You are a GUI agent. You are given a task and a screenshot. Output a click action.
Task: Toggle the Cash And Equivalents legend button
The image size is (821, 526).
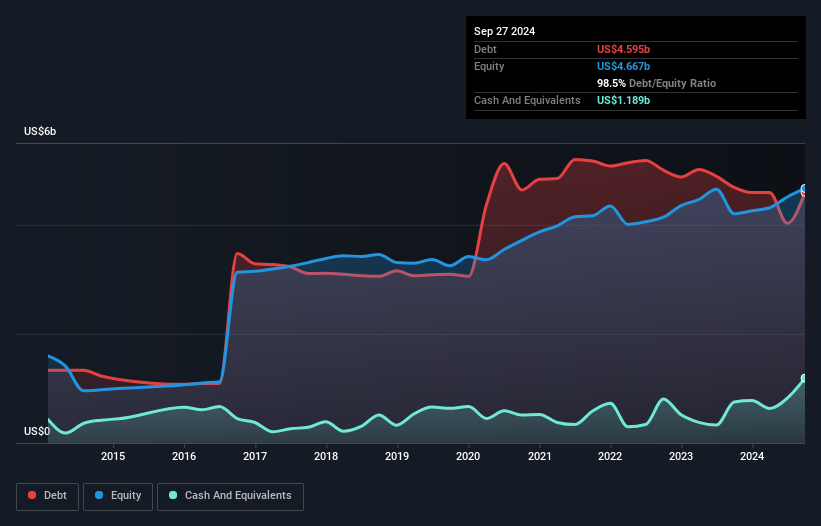tap(230, 496)
